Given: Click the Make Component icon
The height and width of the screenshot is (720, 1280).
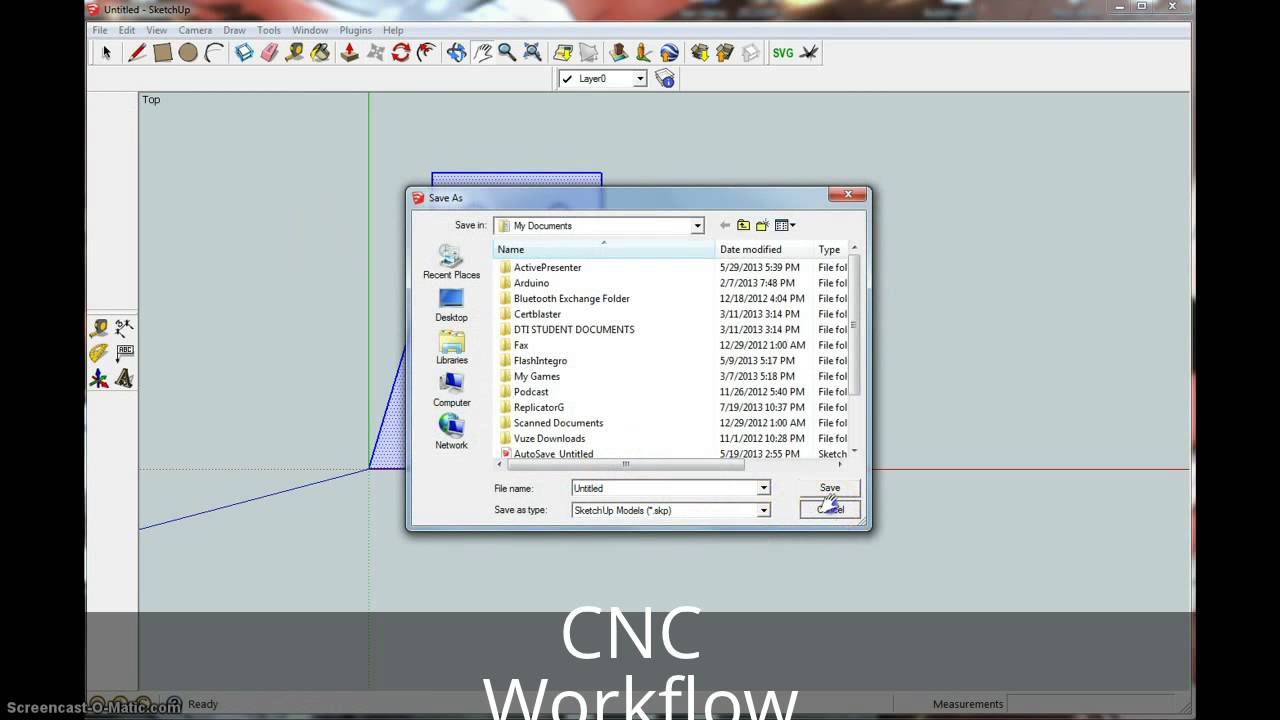Looking at the screenshot, I should pos(244,53).
